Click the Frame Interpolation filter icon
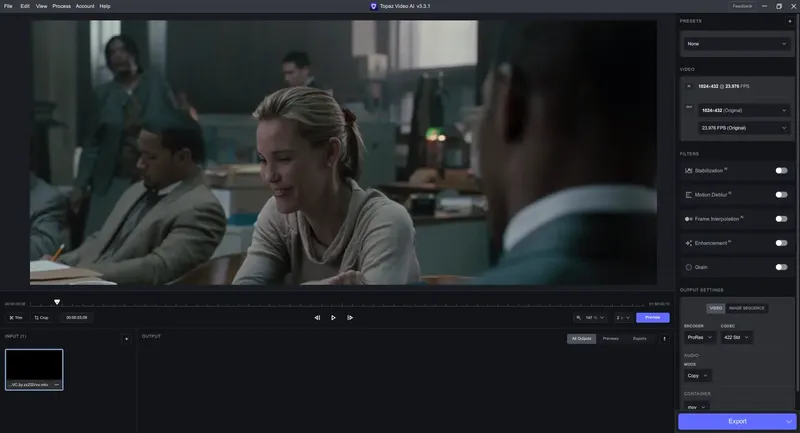Image resolution: width=800 pixels, height=433 pixels. (x=688, y=219)
